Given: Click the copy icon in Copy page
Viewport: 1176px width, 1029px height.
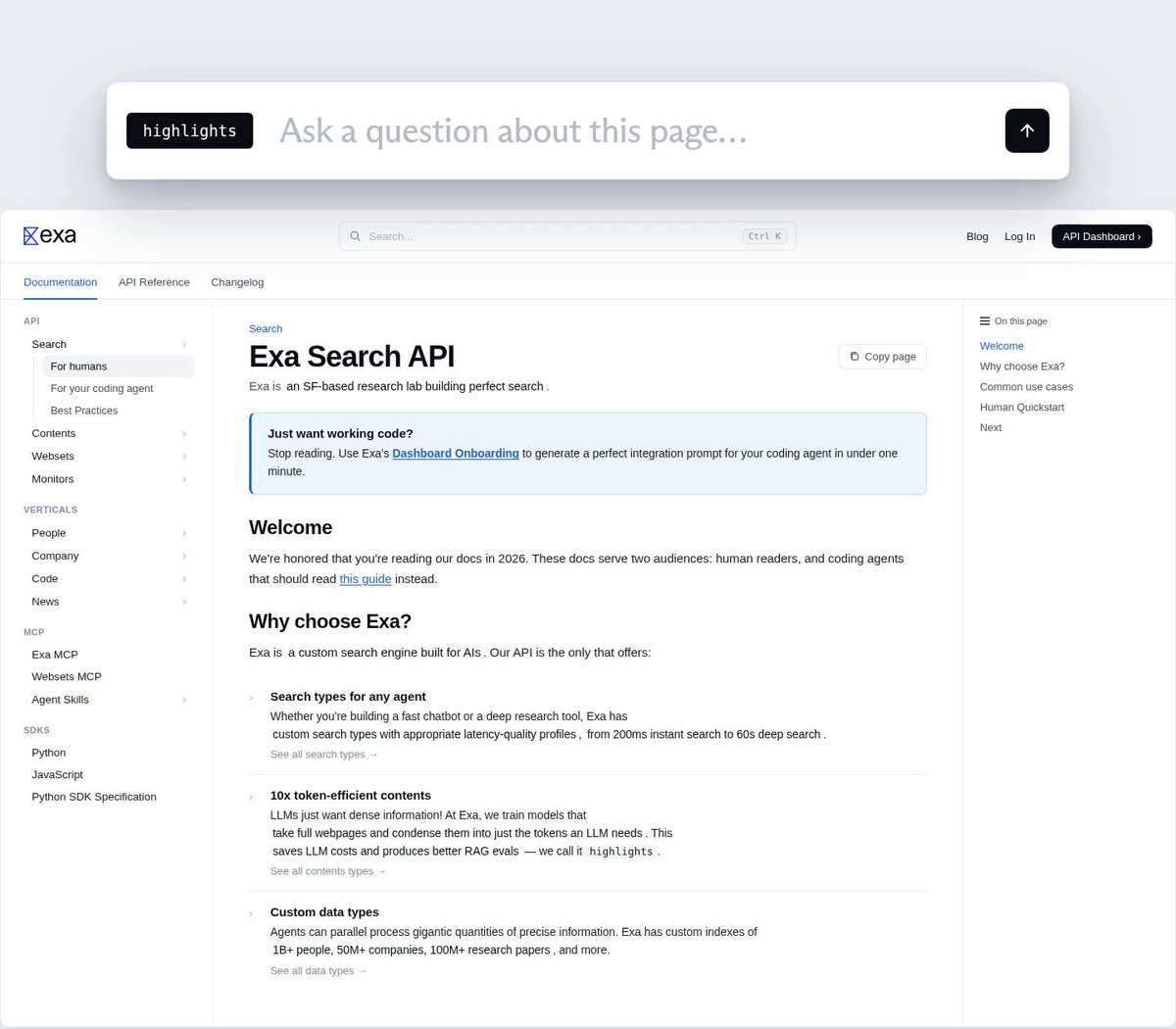Looking at the screenshot, I should (x=855, y=357).
